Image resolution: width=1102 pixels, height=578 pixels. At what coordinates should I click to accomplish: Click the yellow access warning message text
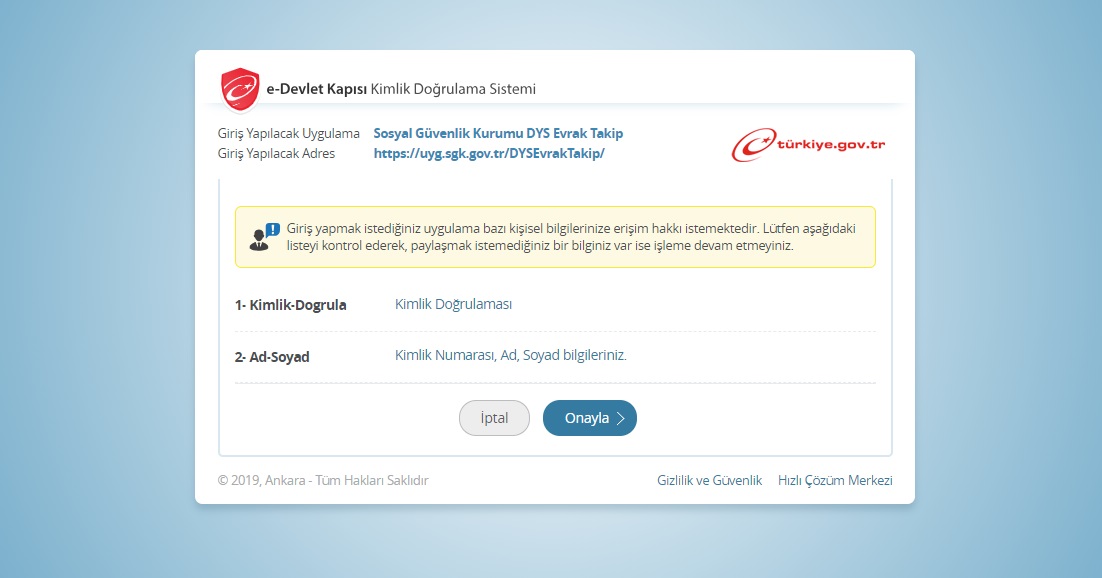click(x=571, y=237)
